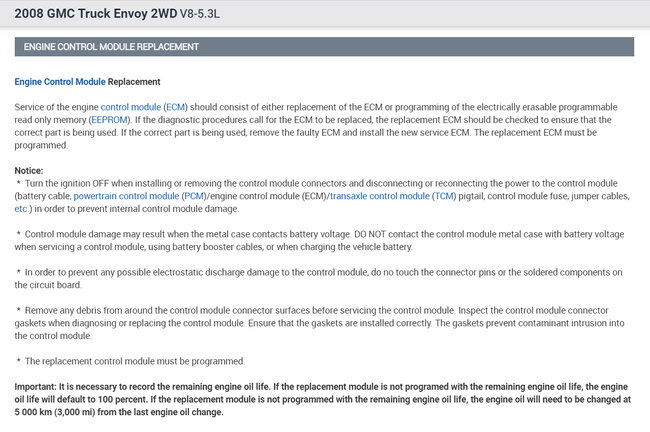Viewport: 650px width, 432px height.
Task: Open the ECM abbreviation link
Action: [176, 107]
